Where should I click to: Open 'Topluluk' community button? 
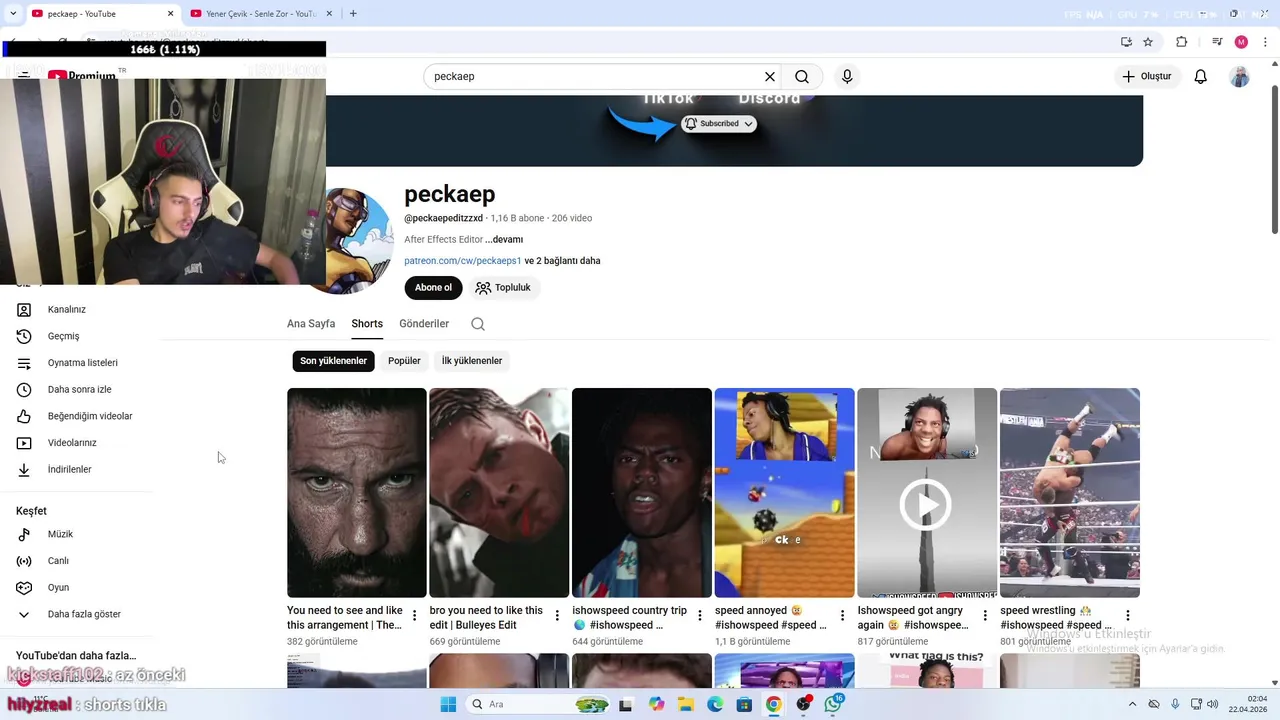[x=504, y=288]
